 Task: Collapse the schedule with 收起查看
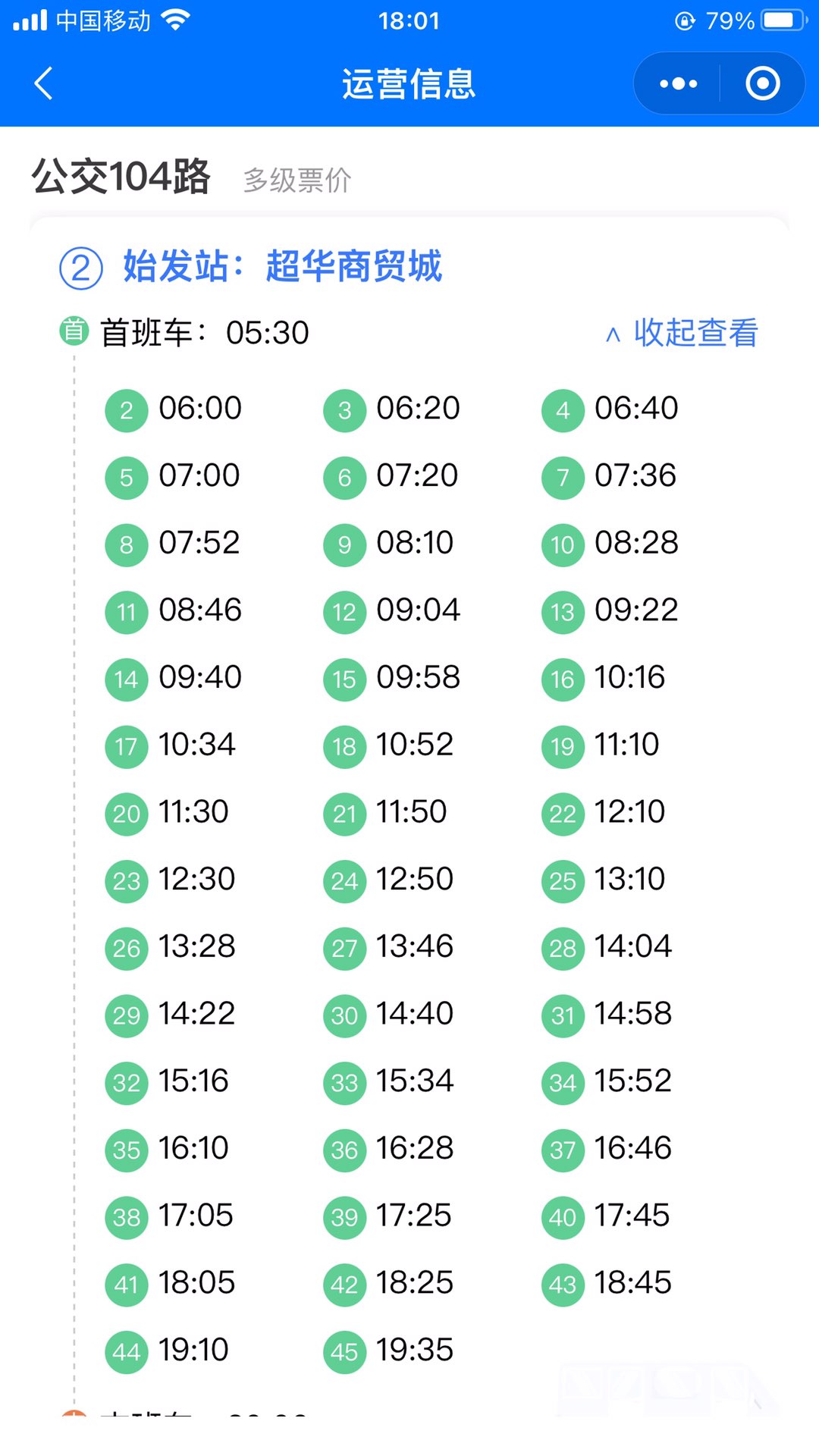(x=695, y=333)
